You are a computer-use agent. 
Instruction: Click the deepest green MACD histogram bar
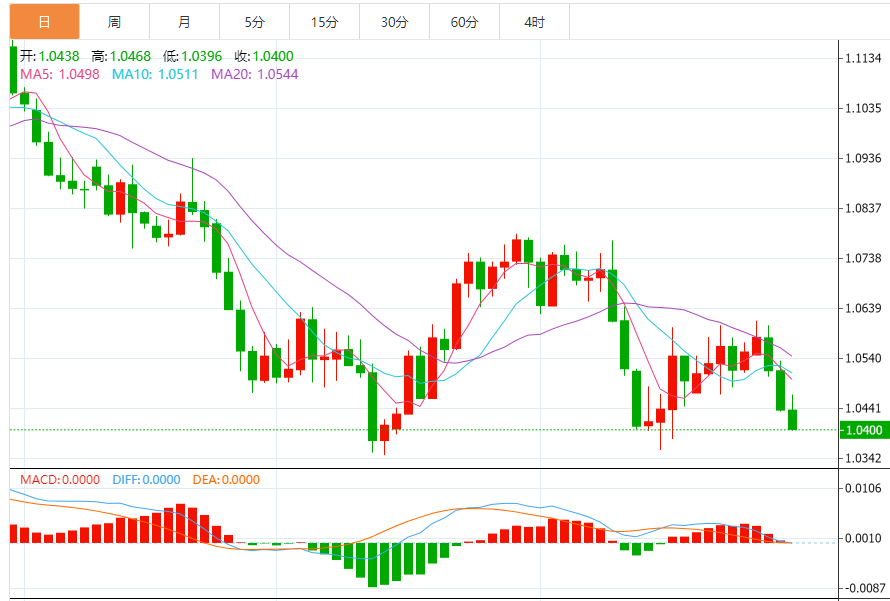point(372,565)
